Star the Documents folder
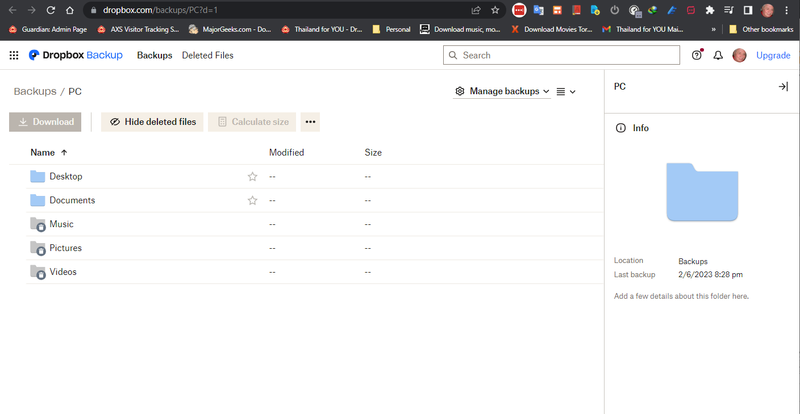Image resolution: width=800 pixels, height=414 pixels. pyautogui.click(x=252, y=201)
